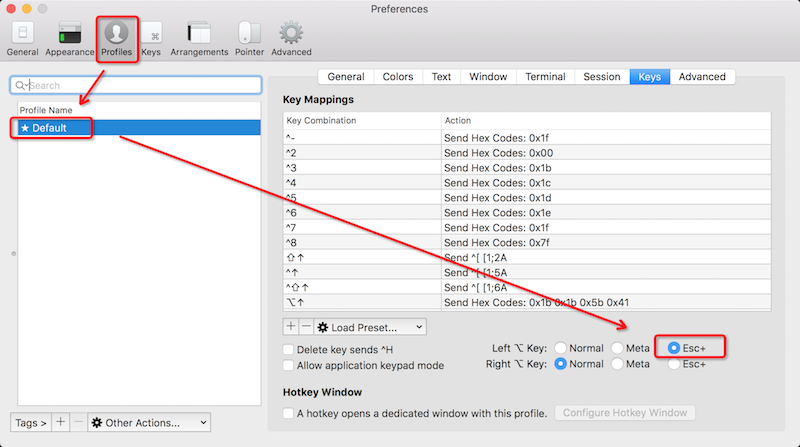Set Right Option key to Meta
Screen dimensions: 800x447
pyautogui.click(x=617, y=364)
